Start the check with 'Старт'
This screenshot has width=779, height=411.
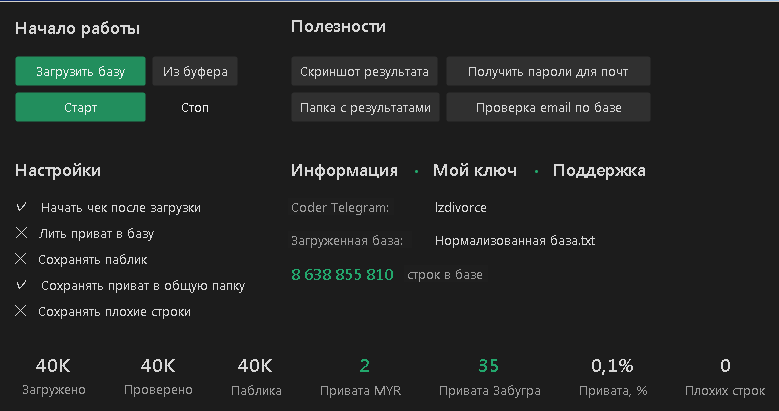pos(80,107)
